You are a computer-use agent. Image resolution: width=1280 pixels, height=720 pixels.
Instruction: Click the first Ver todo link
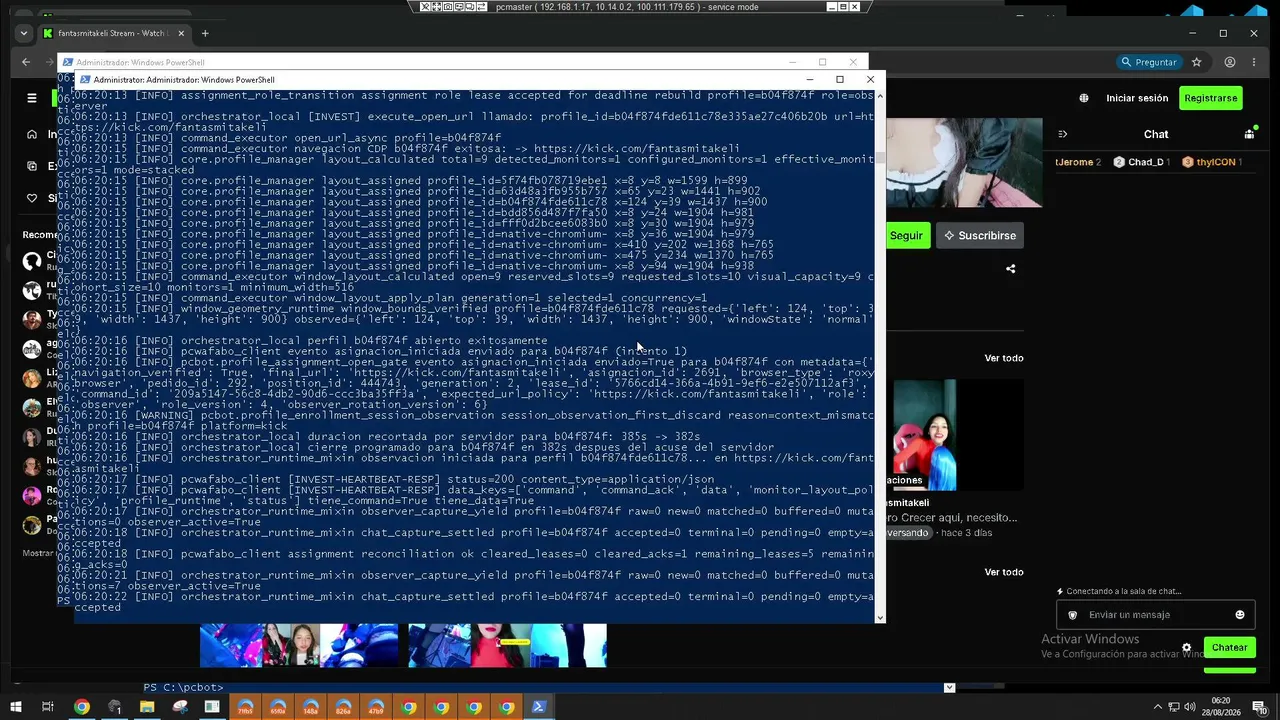coord(1004,358)
